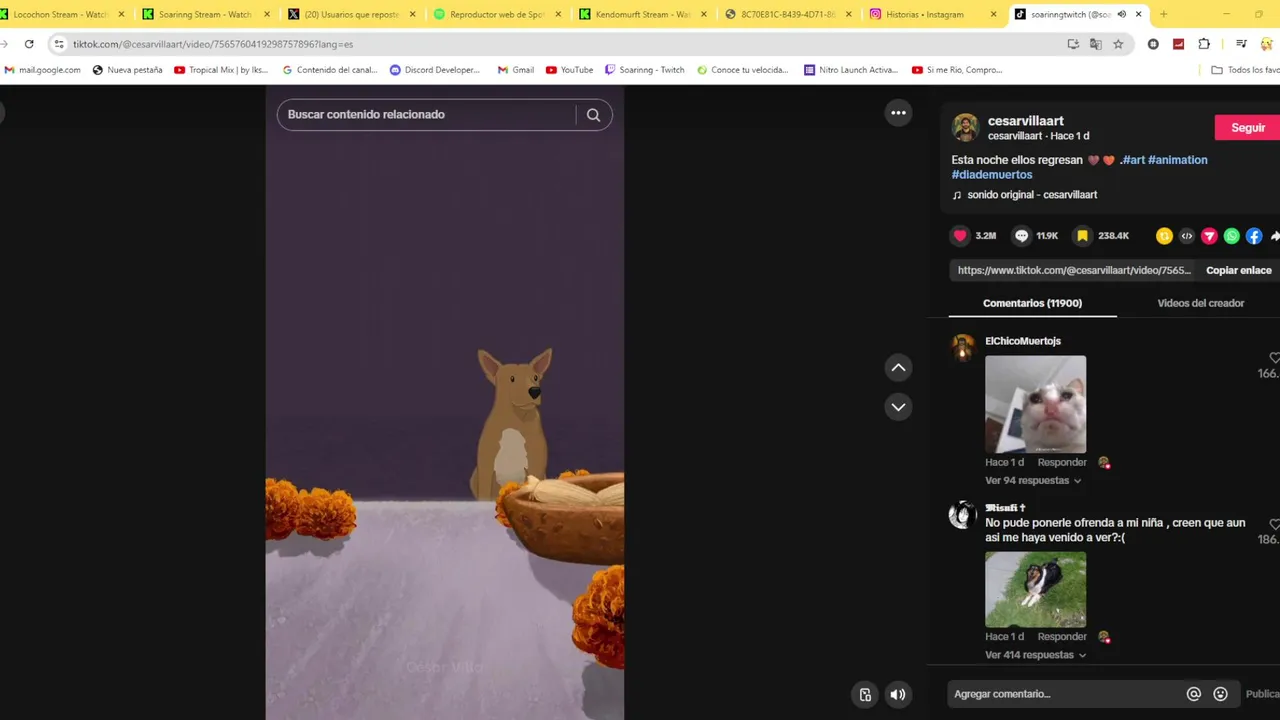
Task: Mention a user with the @ icon
Action: point(1193,694)
